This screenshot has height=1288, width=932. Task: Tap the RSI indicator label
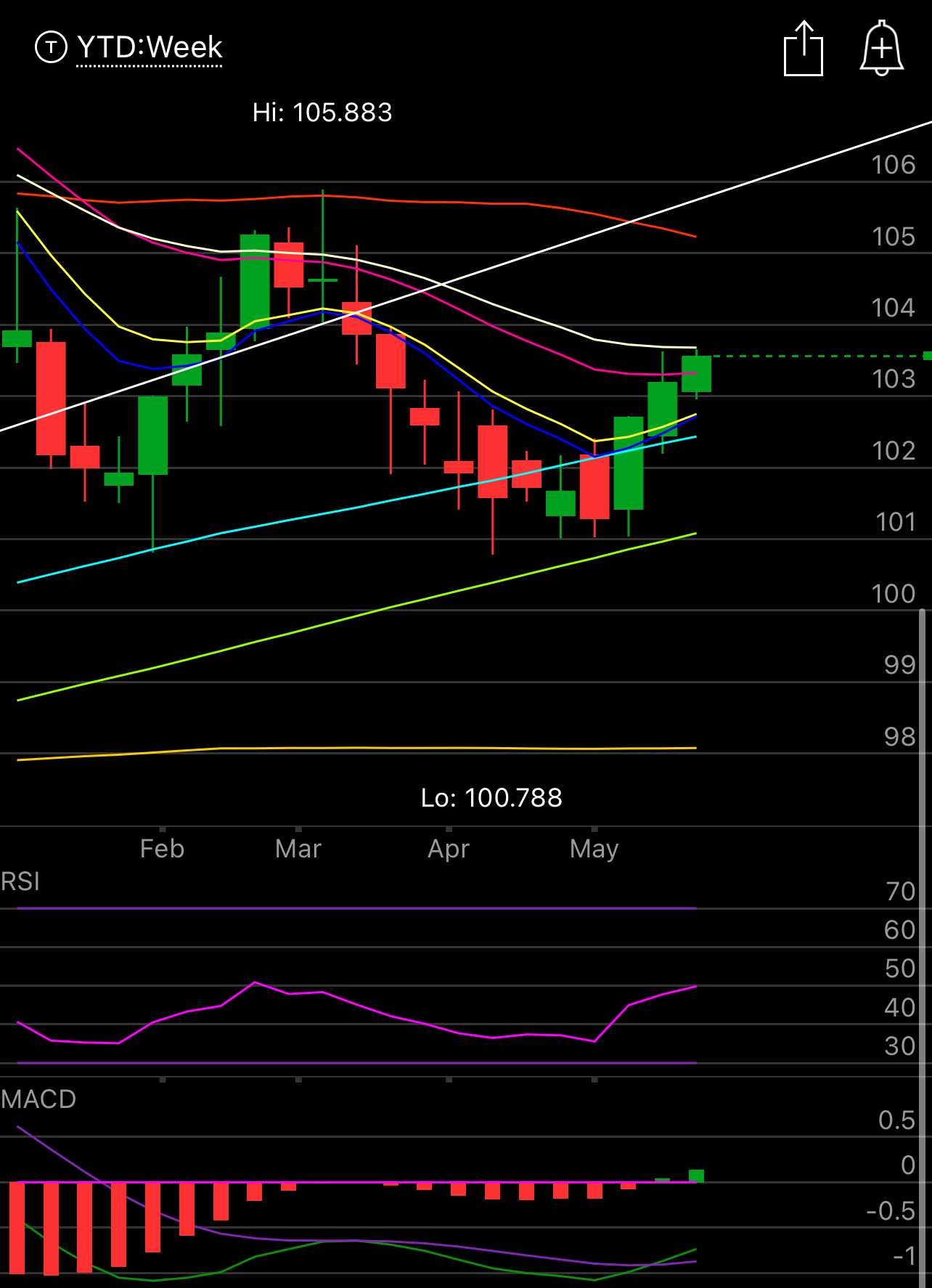[x=20, y=881]
